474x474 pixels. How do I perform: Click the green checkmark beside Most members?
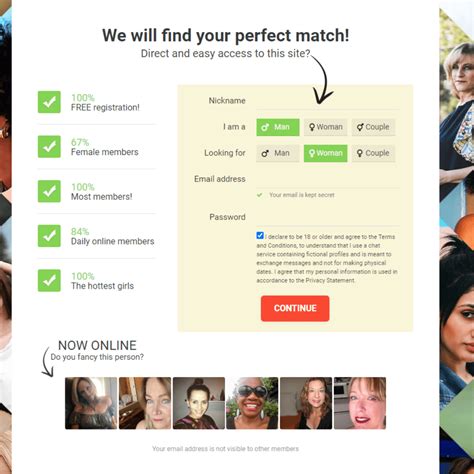49,191
